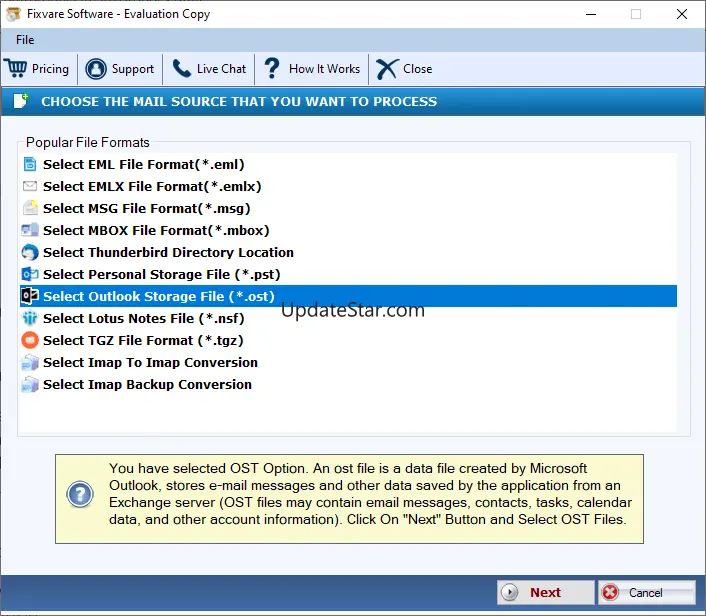The height and width of the screenshot is (616, 706).
Task: Click the Thunderbird Directory Location icon
Action: point(30,253)
